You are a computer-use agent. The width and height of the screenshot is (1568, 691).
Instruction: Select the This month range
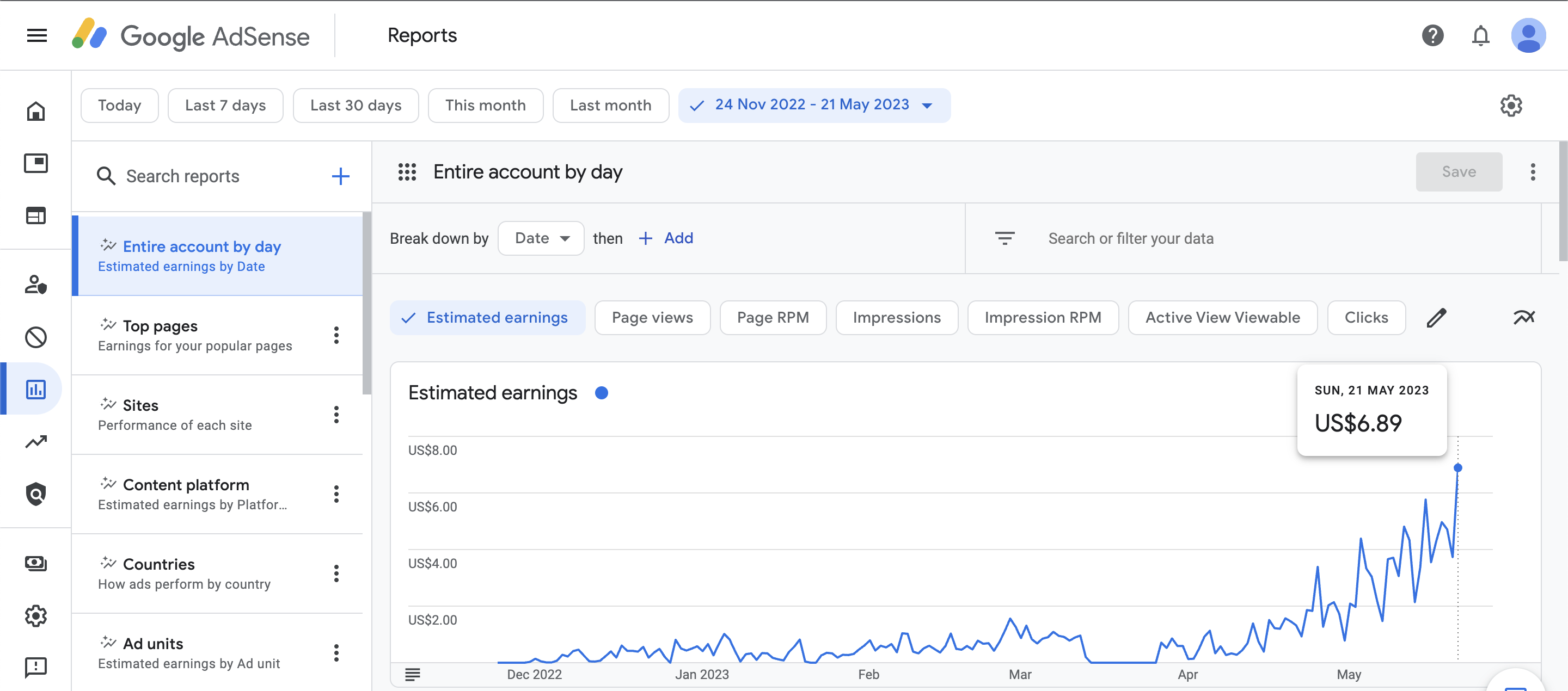click(x=485, y=105)
